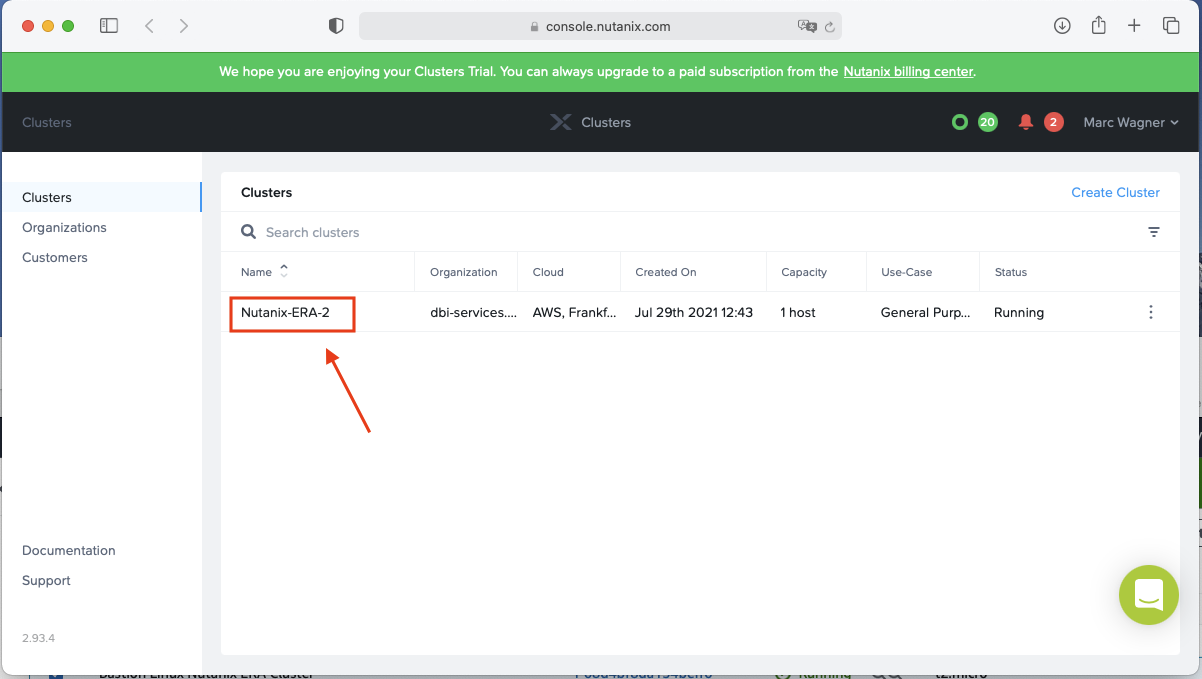Viewport: 1202px width, 679px height.
Task: Open the Share menu in Safari
Action: pos(1098,26)
